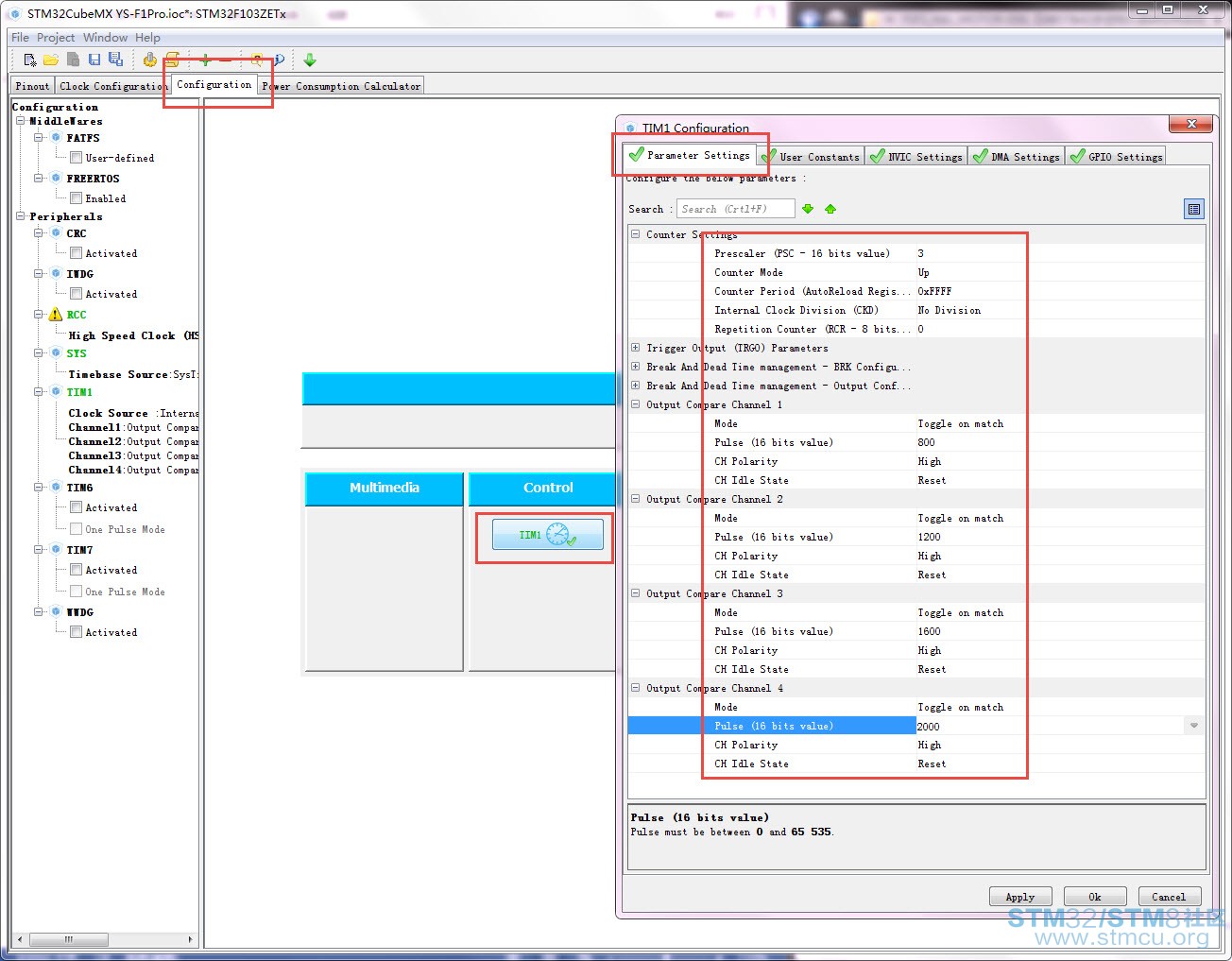1232x961 pixels.
Task: Click the tree panel horizontal scrollbar thumb
Action: point(68,939)
